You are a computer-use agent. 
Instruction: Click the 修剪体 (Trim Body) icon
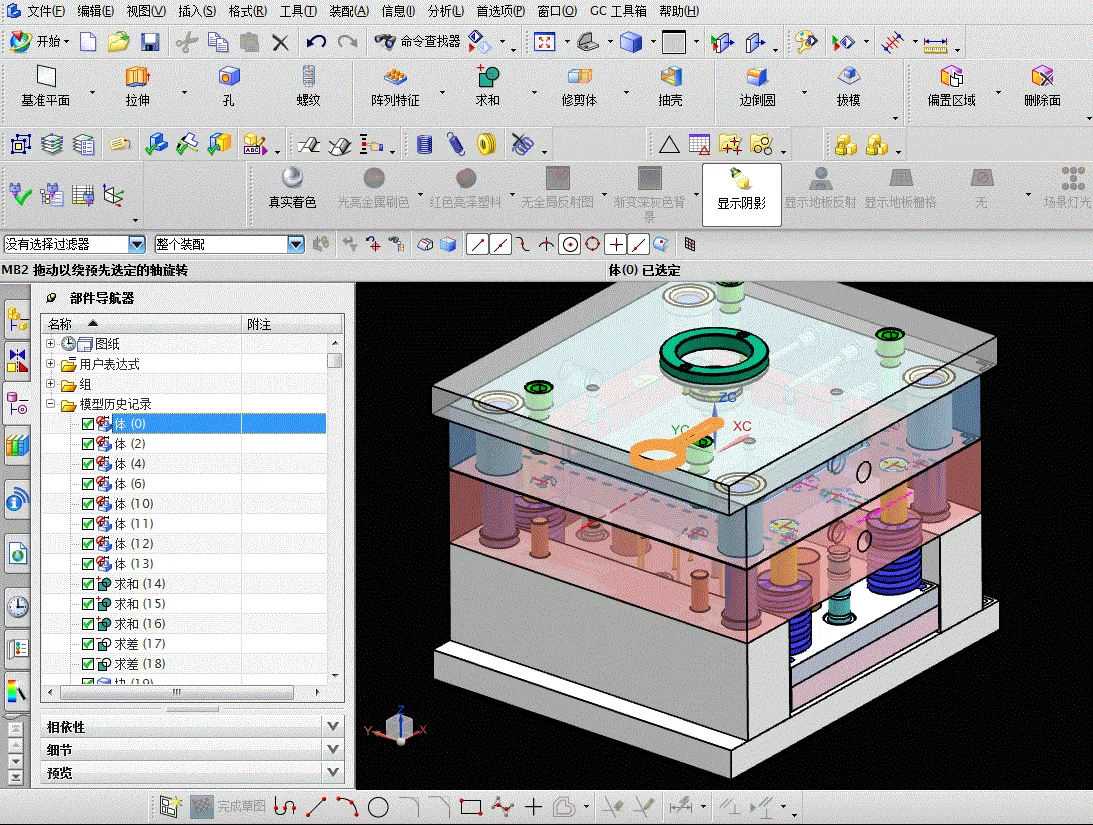579,77
